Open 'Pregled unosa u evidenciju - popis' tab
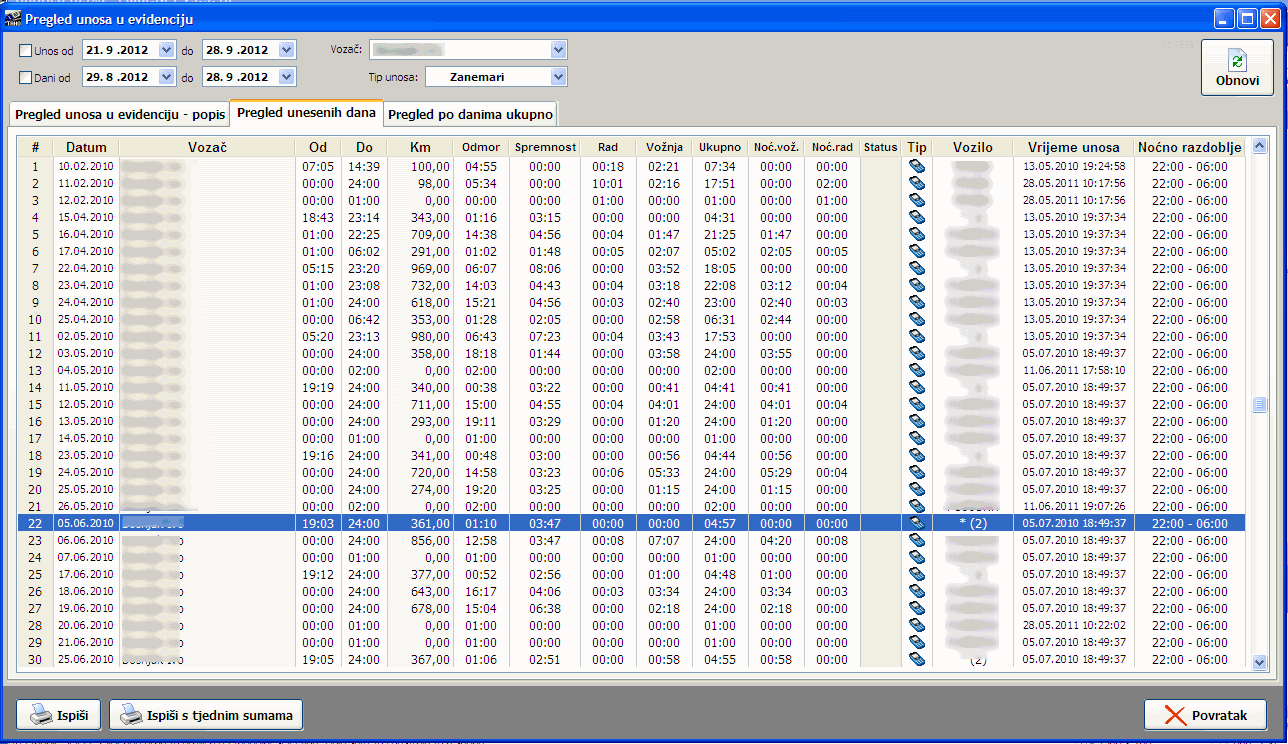Screen dimensions: 1288x744 point(119,114)
